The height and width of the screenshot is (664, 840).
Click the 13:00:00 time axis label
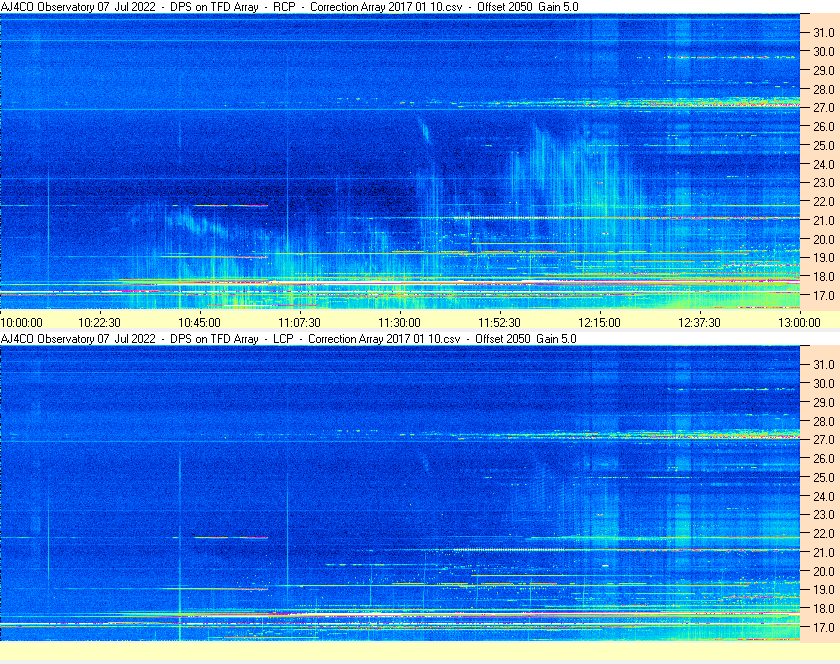[799, 322]
